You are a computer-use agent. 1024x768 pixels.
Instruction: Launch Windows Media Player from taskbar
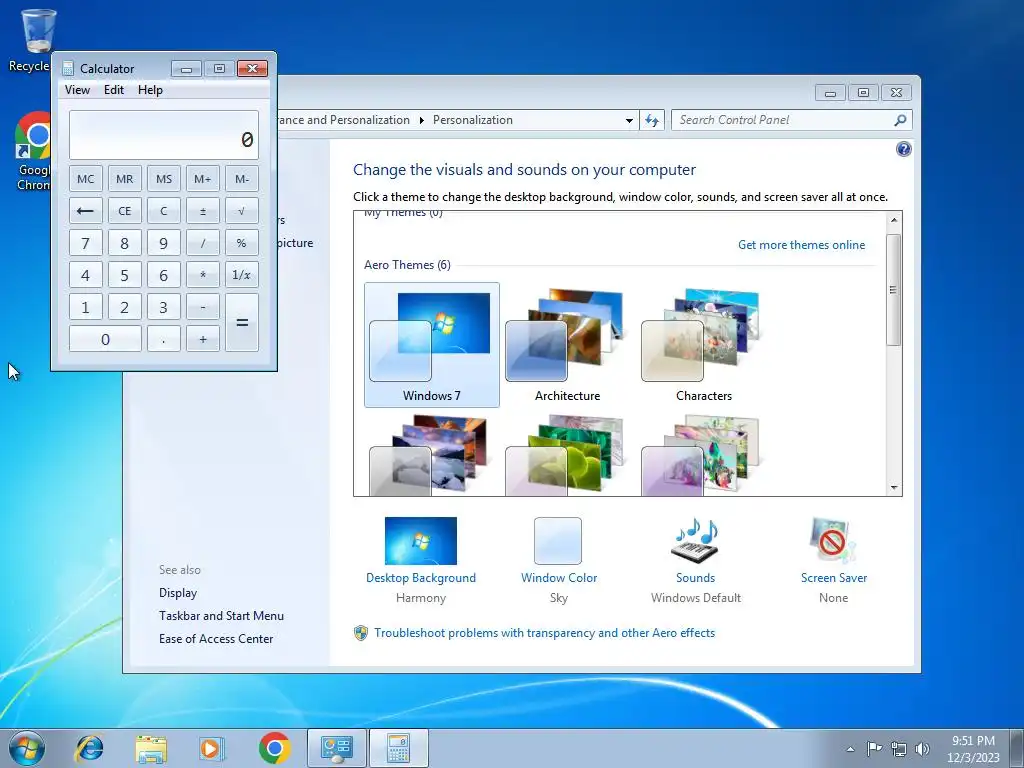212,748
